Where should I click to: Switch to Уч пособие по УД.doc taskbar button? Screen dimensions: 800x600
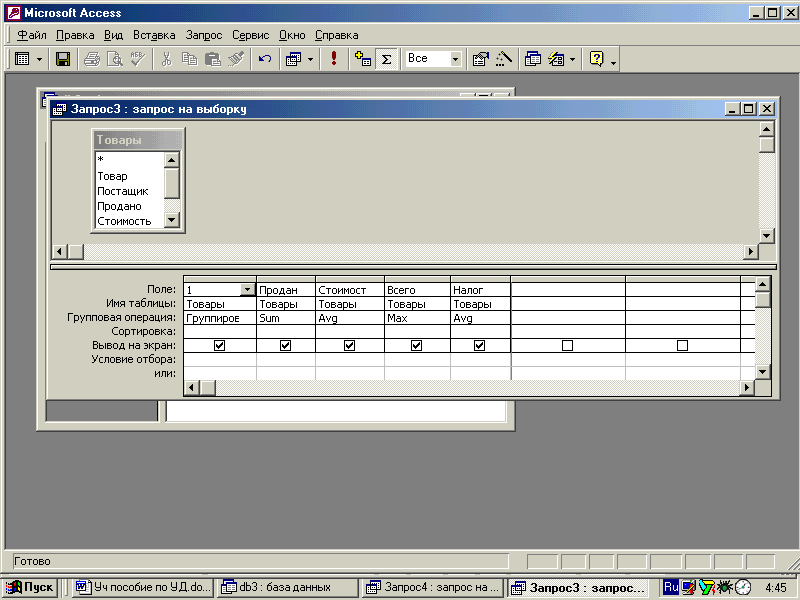pyautogui.click(x=143, y=587)
